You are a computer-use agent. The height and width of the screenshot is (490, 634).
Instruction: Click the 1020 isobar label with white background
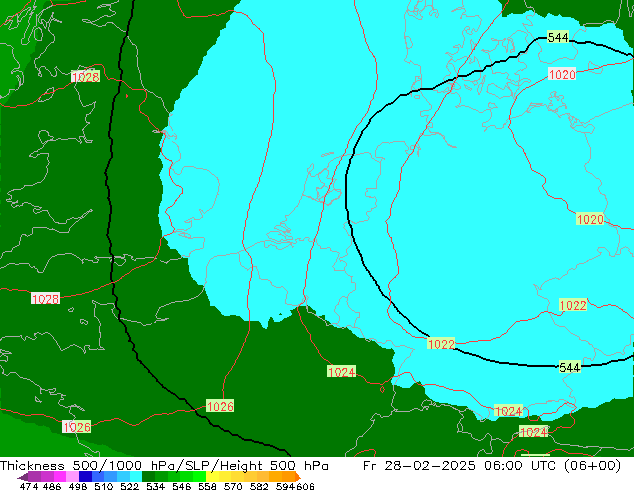click(562, 74)
